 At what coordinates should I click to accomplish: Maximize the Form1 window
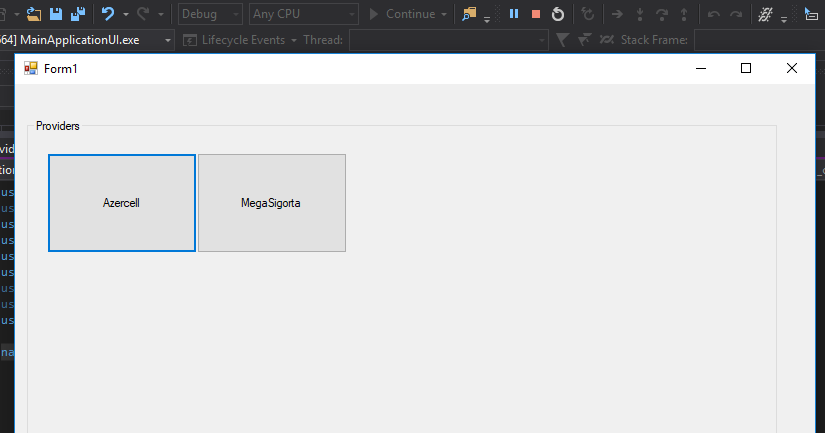(746, 68)
